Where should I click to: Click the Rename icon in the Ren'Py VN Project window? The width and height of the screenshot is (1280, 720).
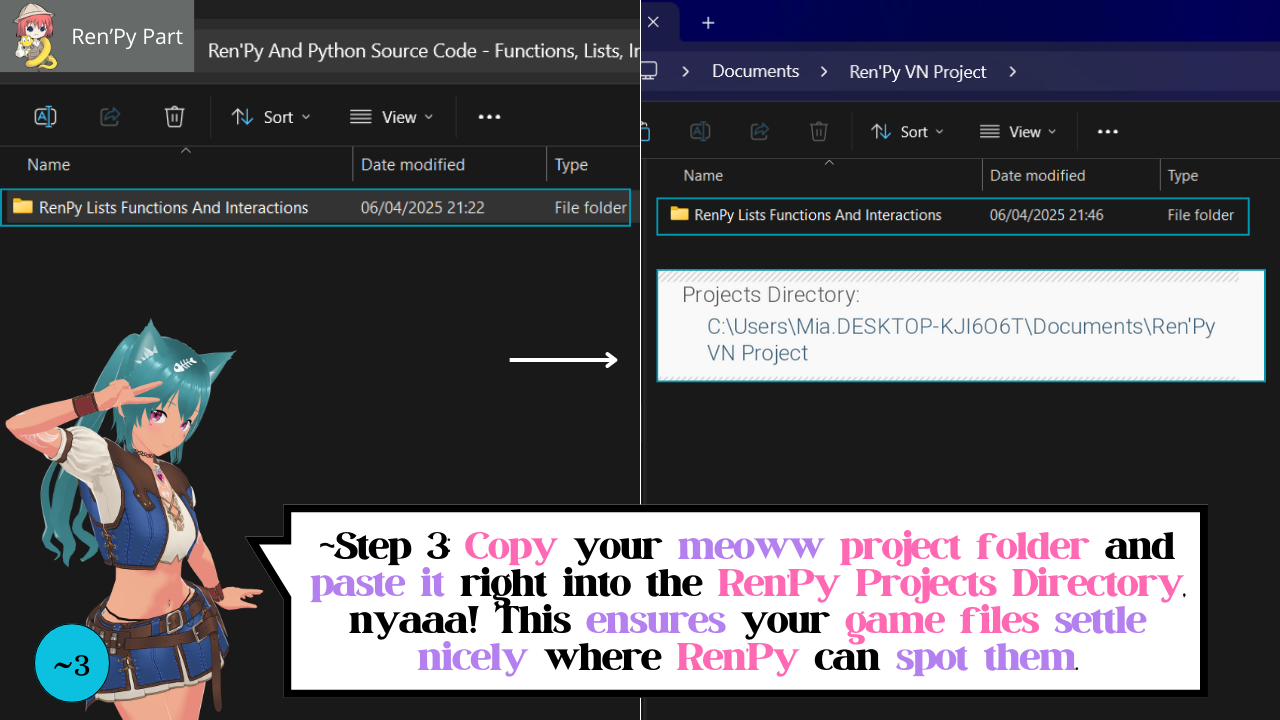[700, 132]
